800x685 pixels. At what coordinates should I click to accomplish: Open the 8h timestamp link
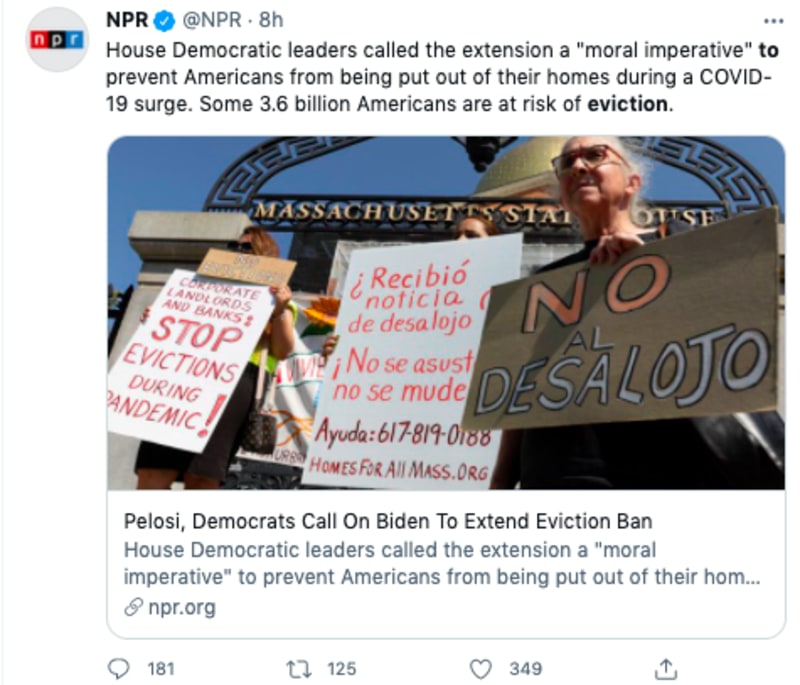271,20
